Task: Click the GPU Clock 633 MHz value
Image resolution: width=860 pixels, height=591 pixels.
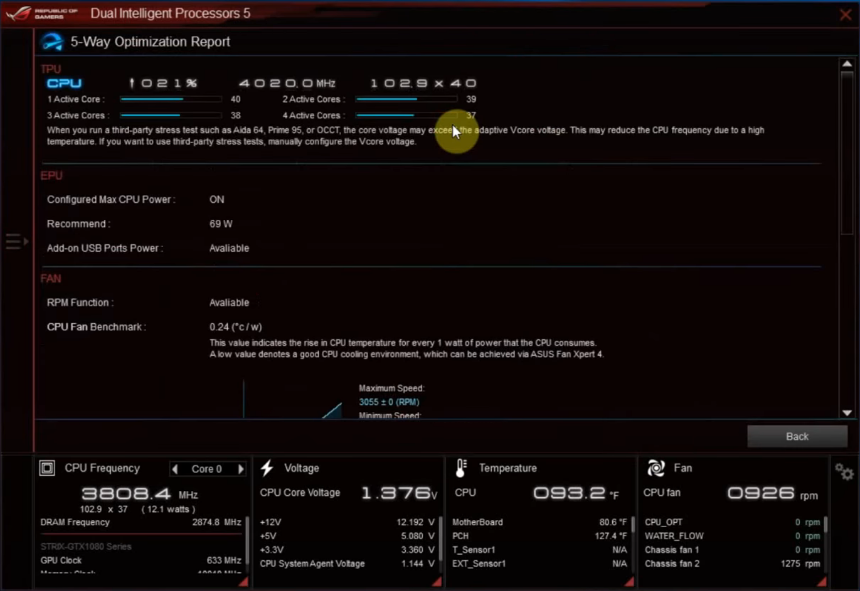Action: [224, 560]
